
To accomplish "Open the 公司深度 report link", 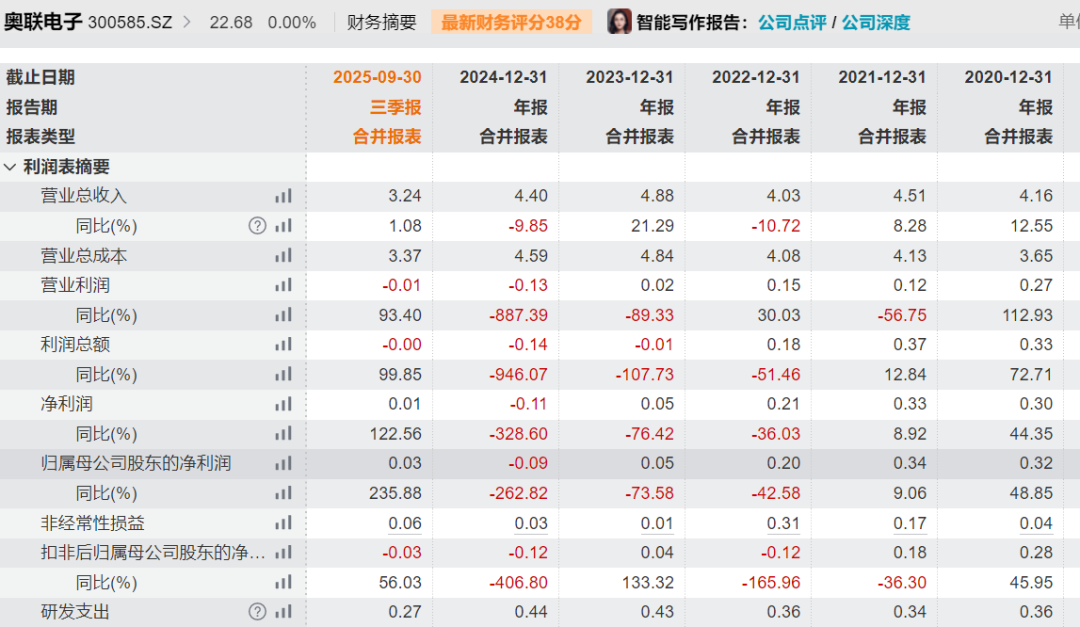I will coord(875,23).
